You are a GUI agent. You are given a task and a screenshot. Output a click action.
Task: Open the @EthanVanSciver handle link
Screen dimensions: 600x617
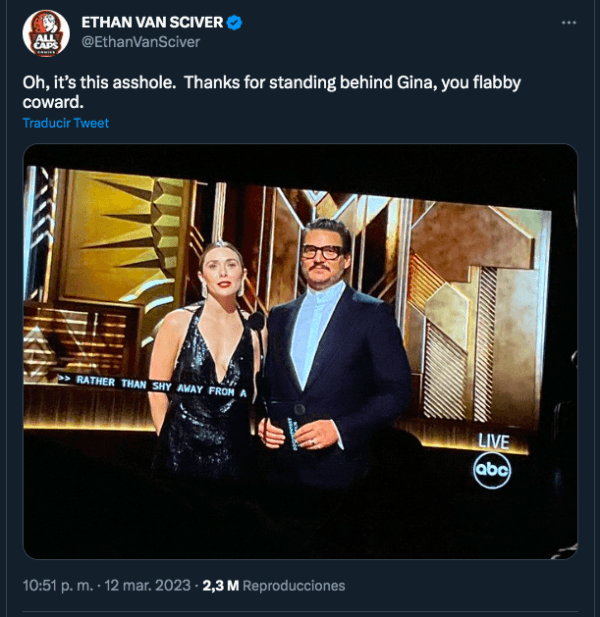[140, 42]
